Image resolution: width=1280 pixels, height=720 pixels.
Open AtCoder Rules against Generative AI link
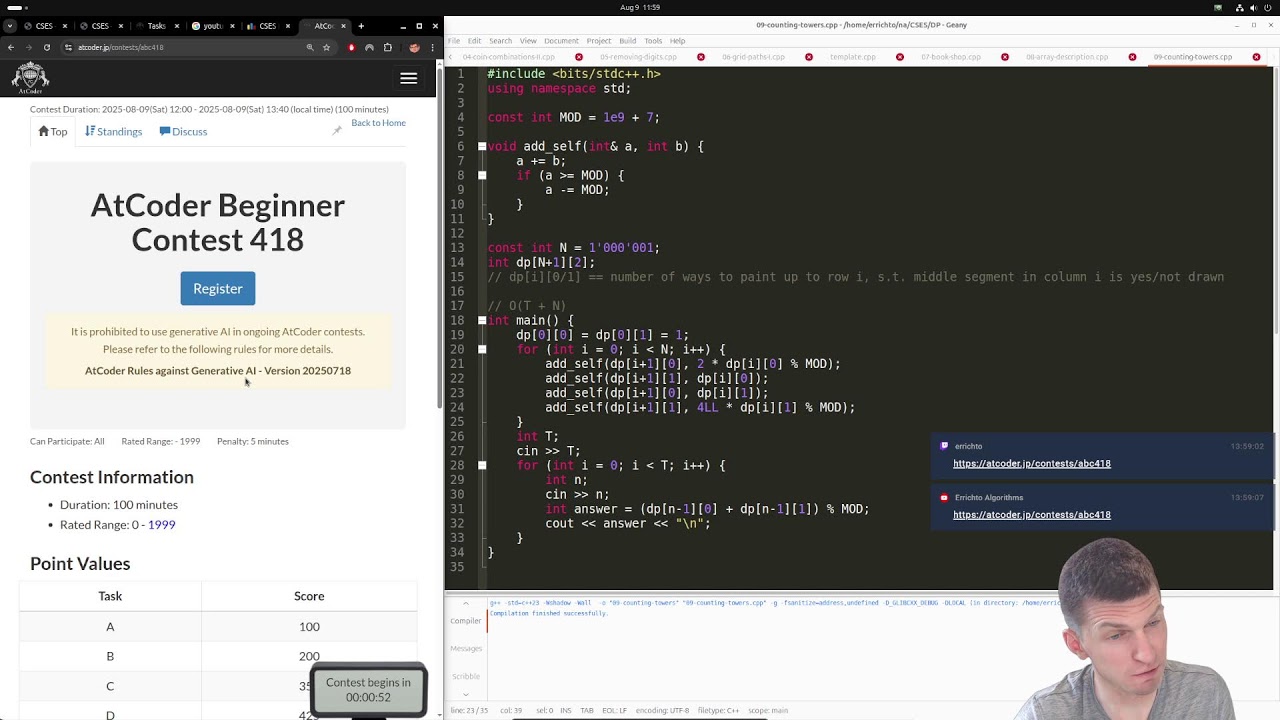pos(218,370)
